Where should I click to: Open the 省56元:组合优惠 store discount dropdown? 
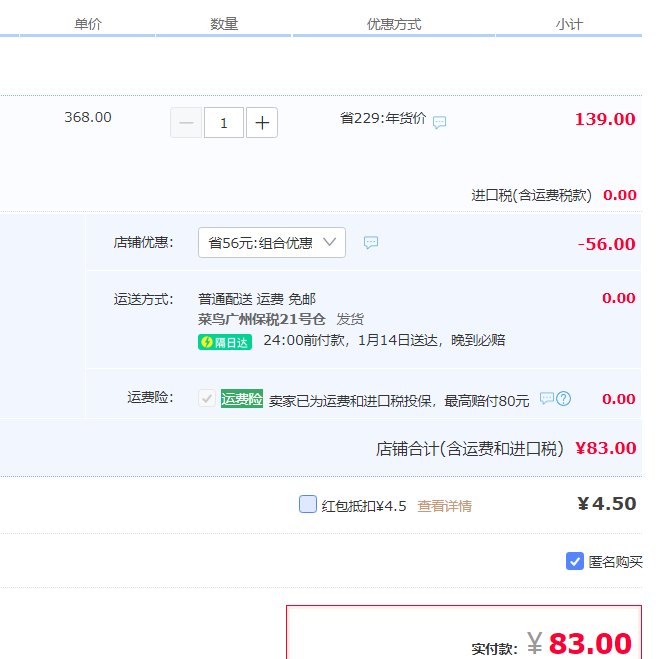(272, 243)
